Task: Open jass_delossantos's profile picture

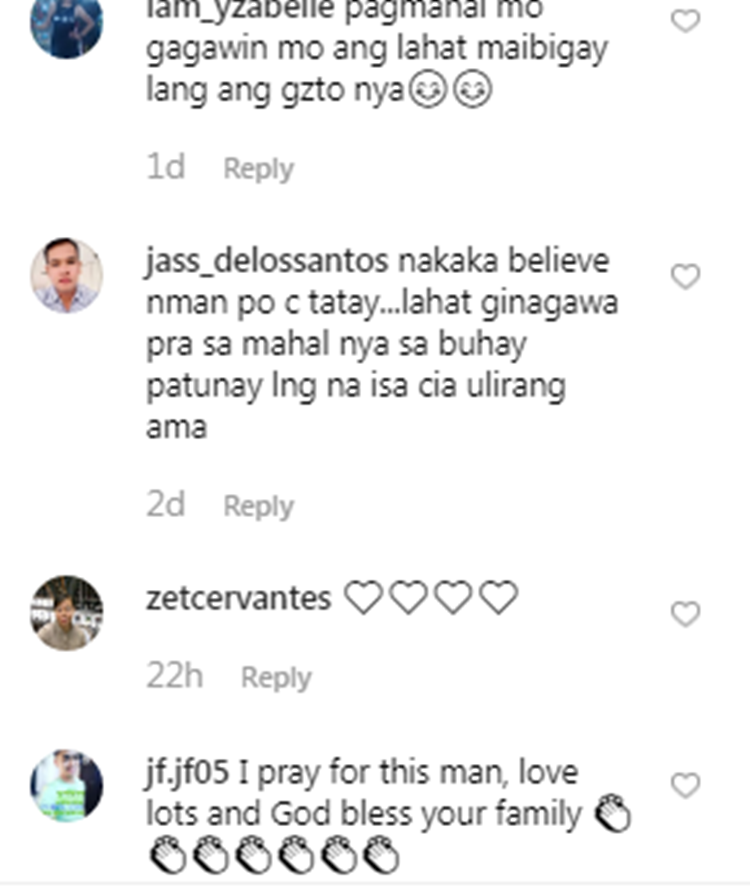Action: pyautogui.click(x=66, y=275)
